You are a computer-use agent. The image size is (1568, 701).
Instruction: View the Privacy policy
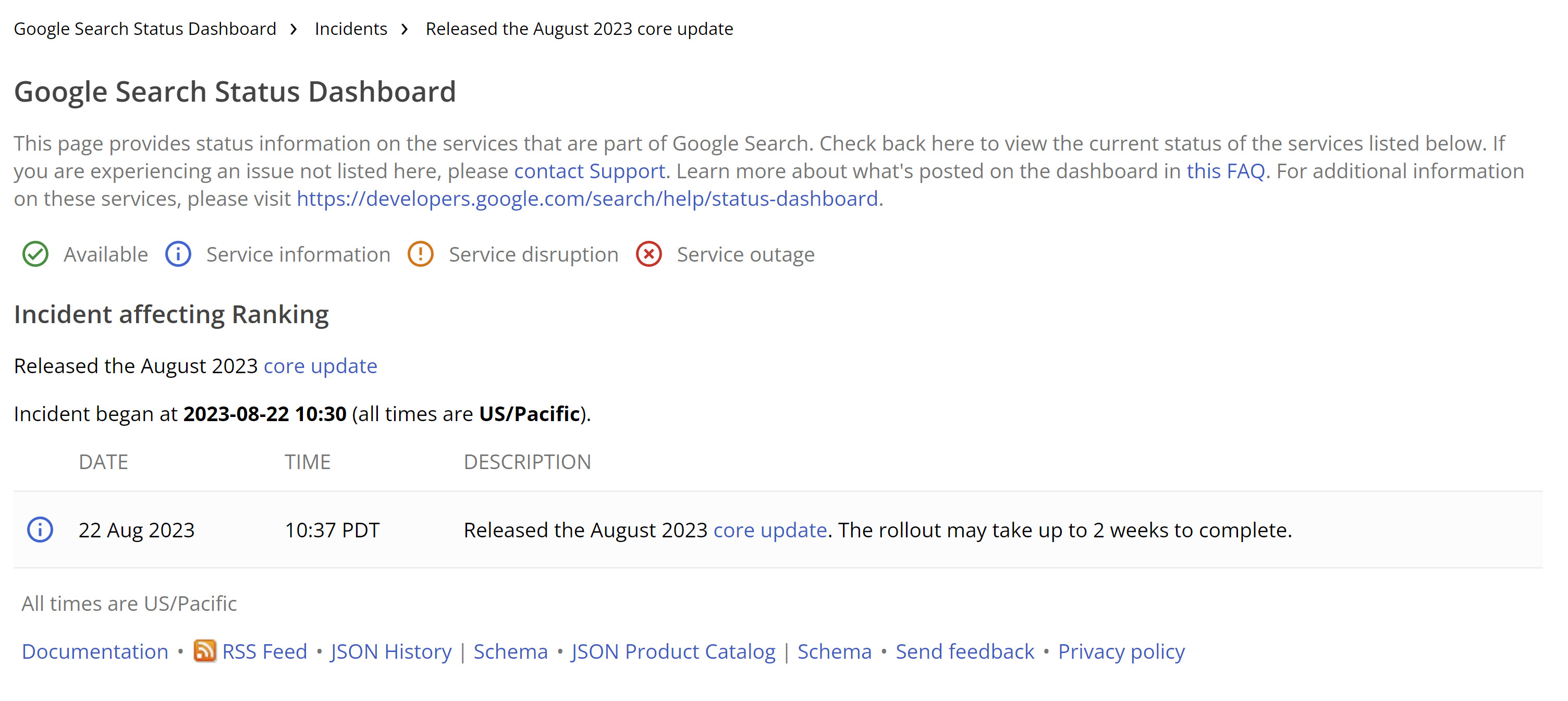(1121, 650)
